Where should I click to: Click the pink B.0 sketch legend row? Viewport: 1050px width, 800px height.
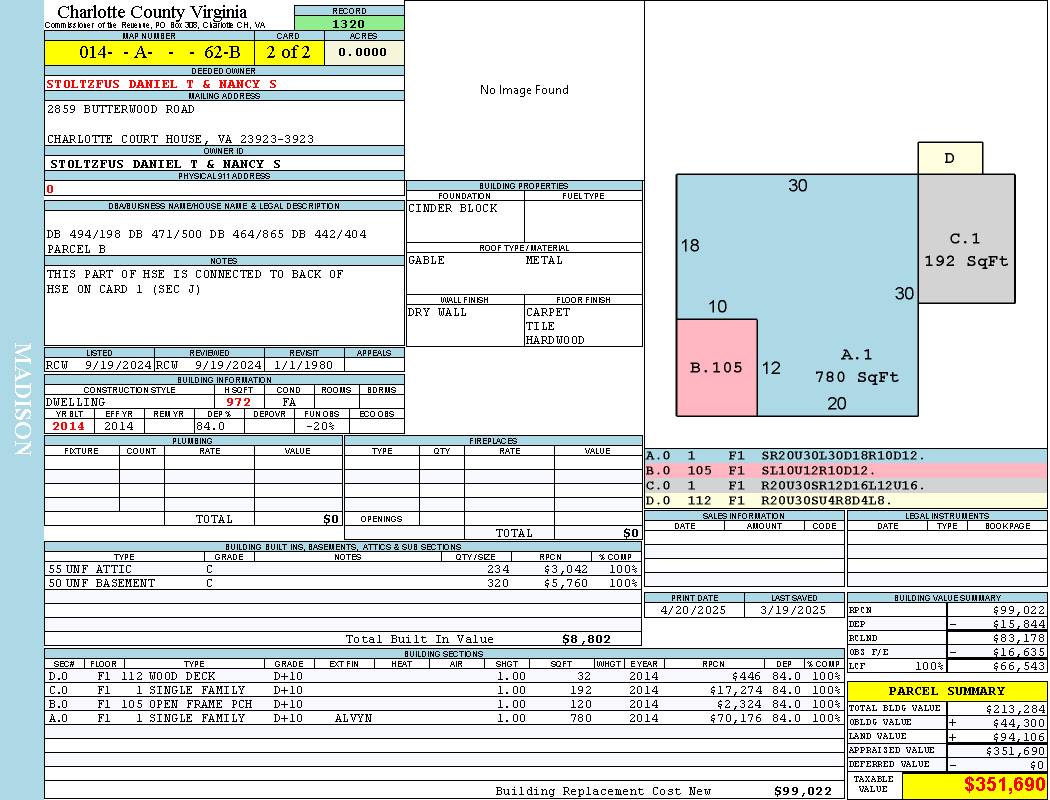[x=845, y=470]
